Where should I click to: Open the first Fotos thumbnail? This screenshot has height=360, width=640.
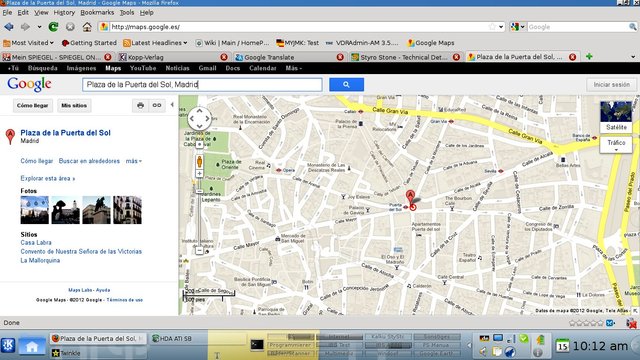coord(35,210)
